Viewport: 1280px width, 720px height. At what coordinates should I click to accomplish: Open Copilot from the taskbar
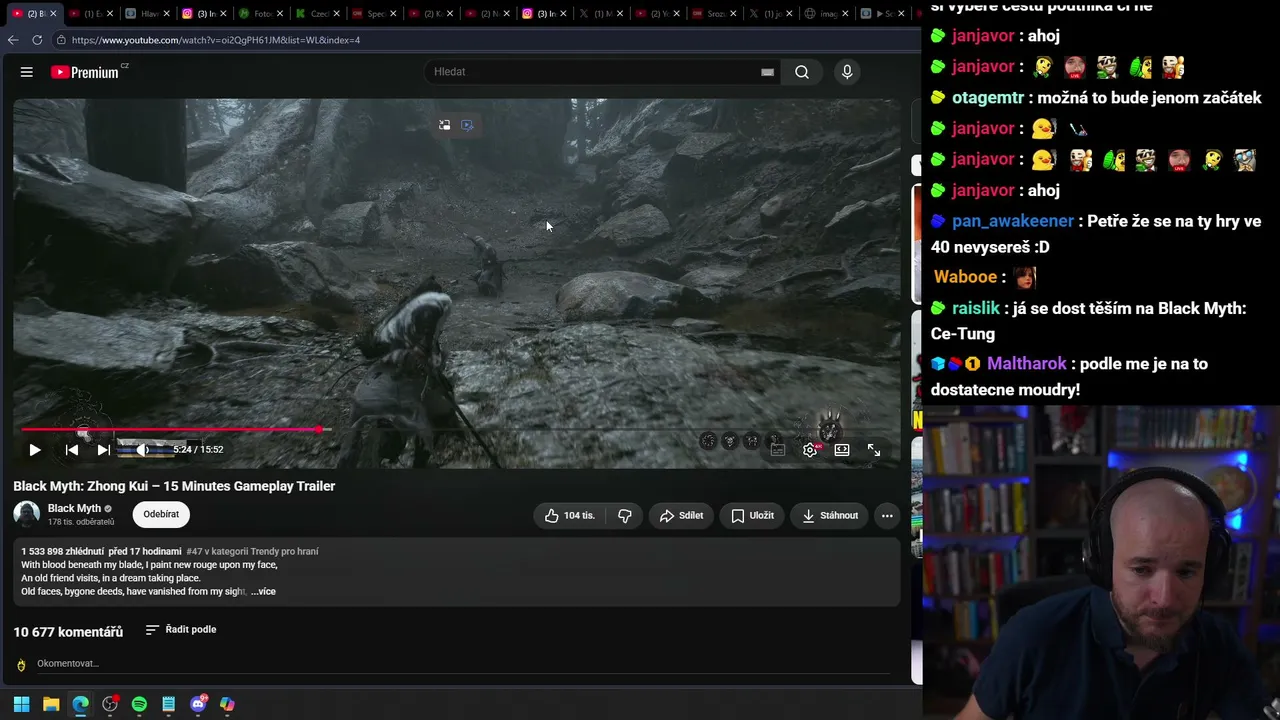pyautogui.click(x=227, y=704)
